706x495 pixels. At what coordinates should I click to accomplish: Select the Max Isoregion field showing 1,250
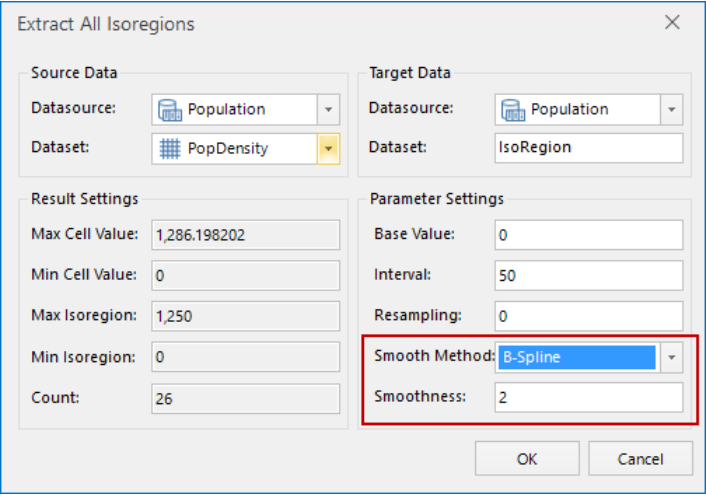[246, 316]
